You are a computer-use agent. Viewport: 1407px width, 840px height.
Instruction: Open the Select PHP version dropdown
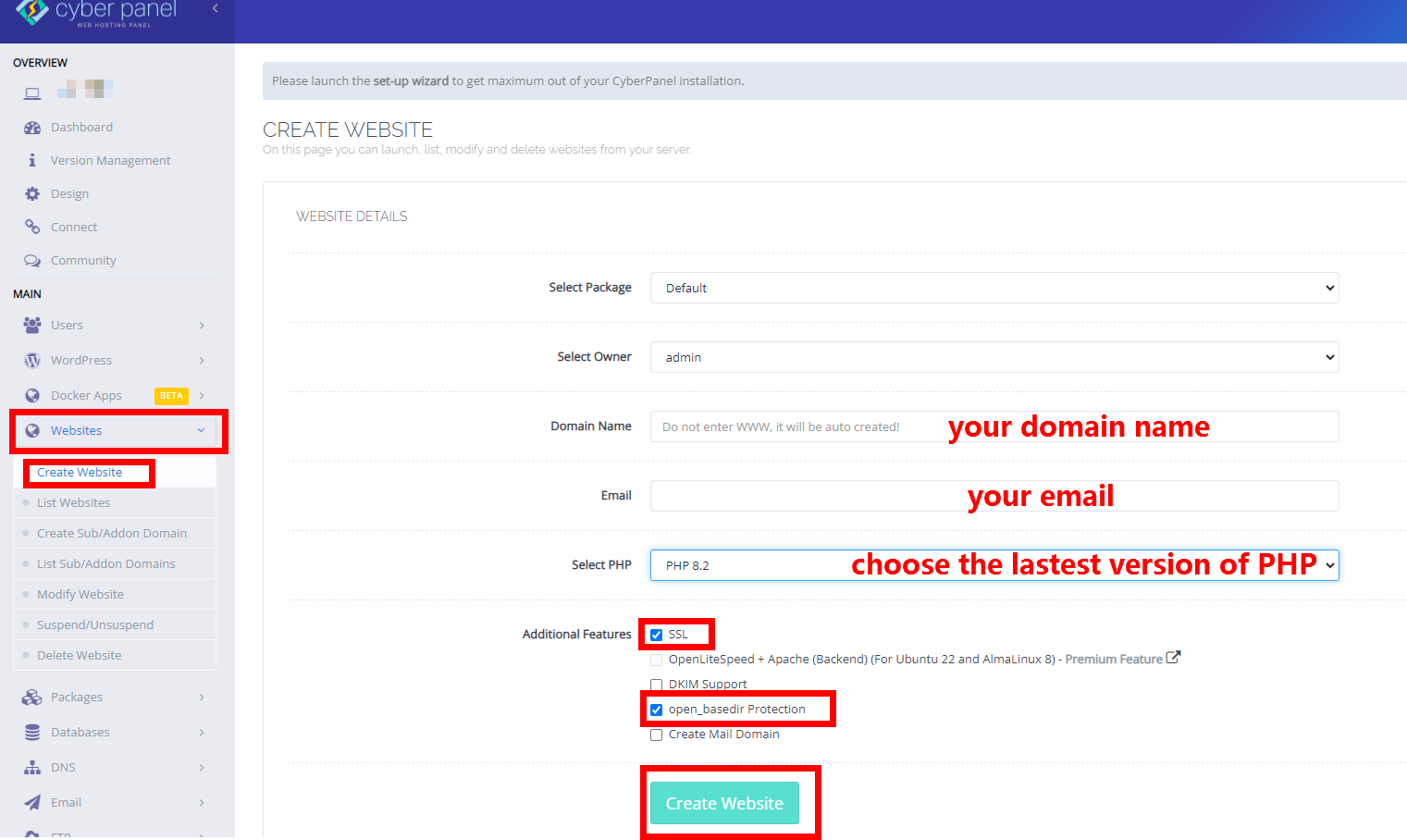tap(994, 565)
